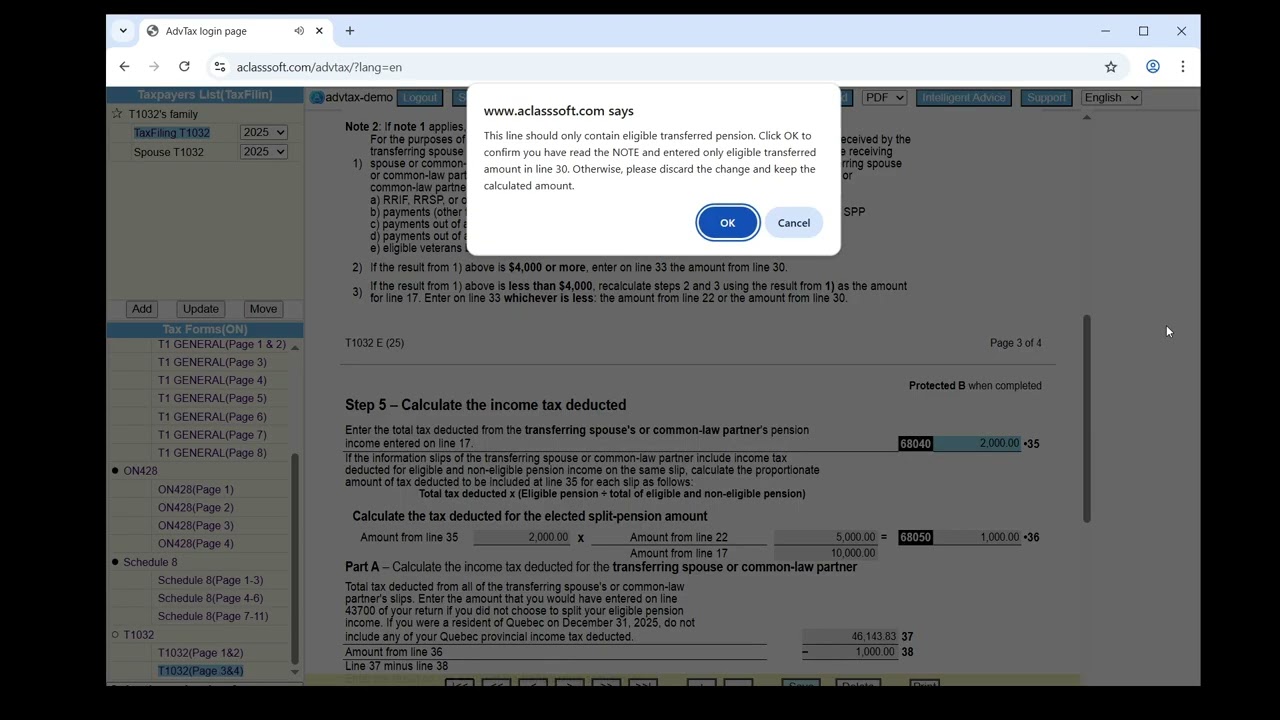
Task: Open Schedule 8(Page 4-6)
Action: coord(210,598)
